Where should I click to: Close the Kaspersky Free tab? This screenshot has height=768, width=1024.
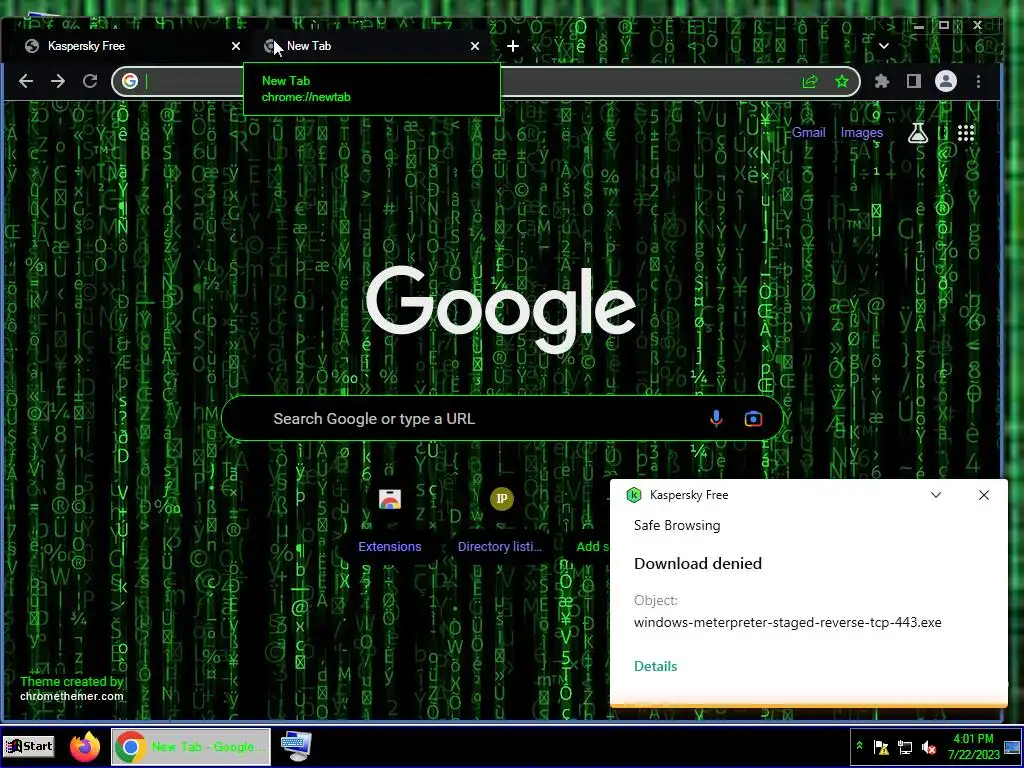click(236, 46)
